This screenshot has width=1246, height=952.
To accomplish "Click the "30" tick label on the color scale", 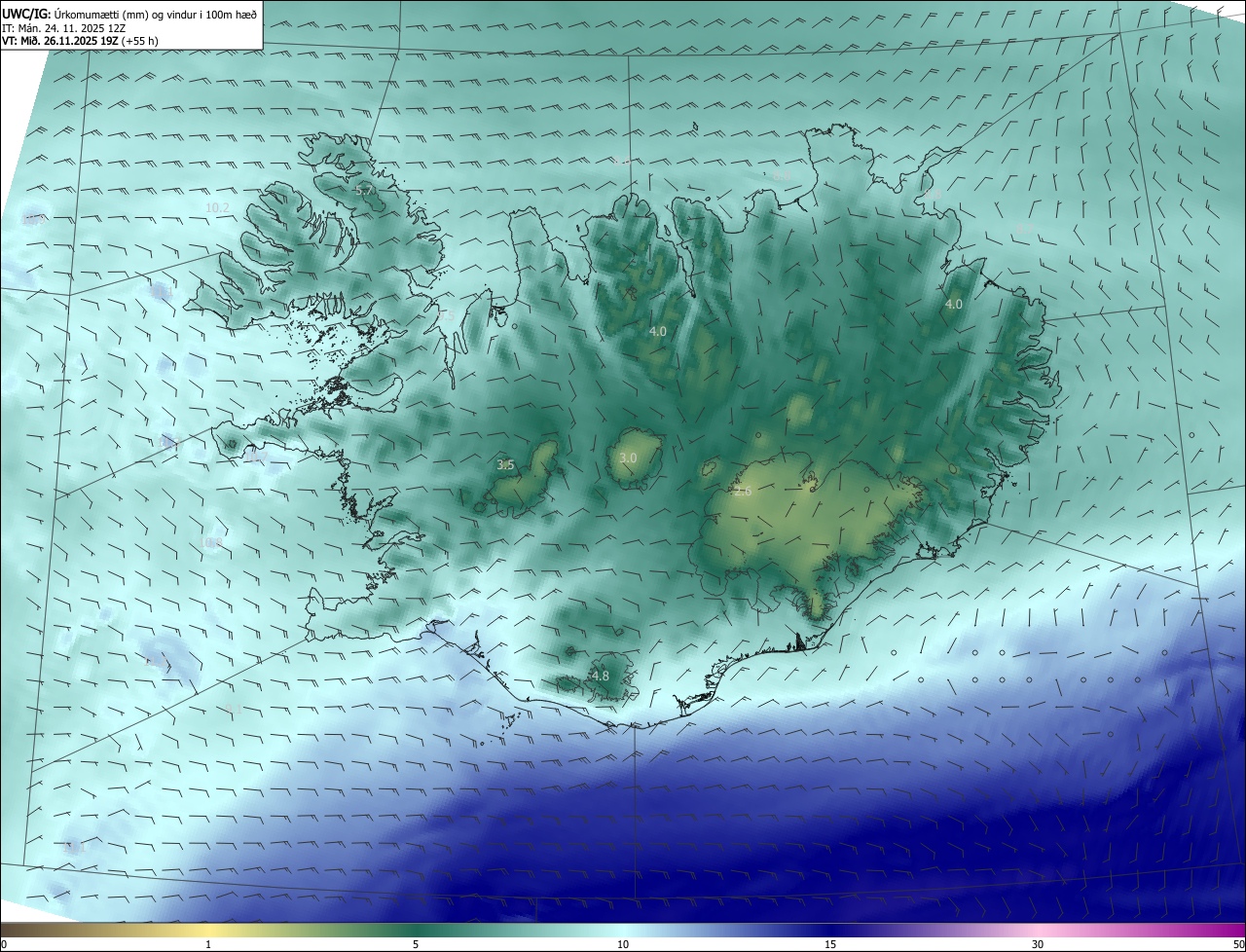I will coord(1038,944).
